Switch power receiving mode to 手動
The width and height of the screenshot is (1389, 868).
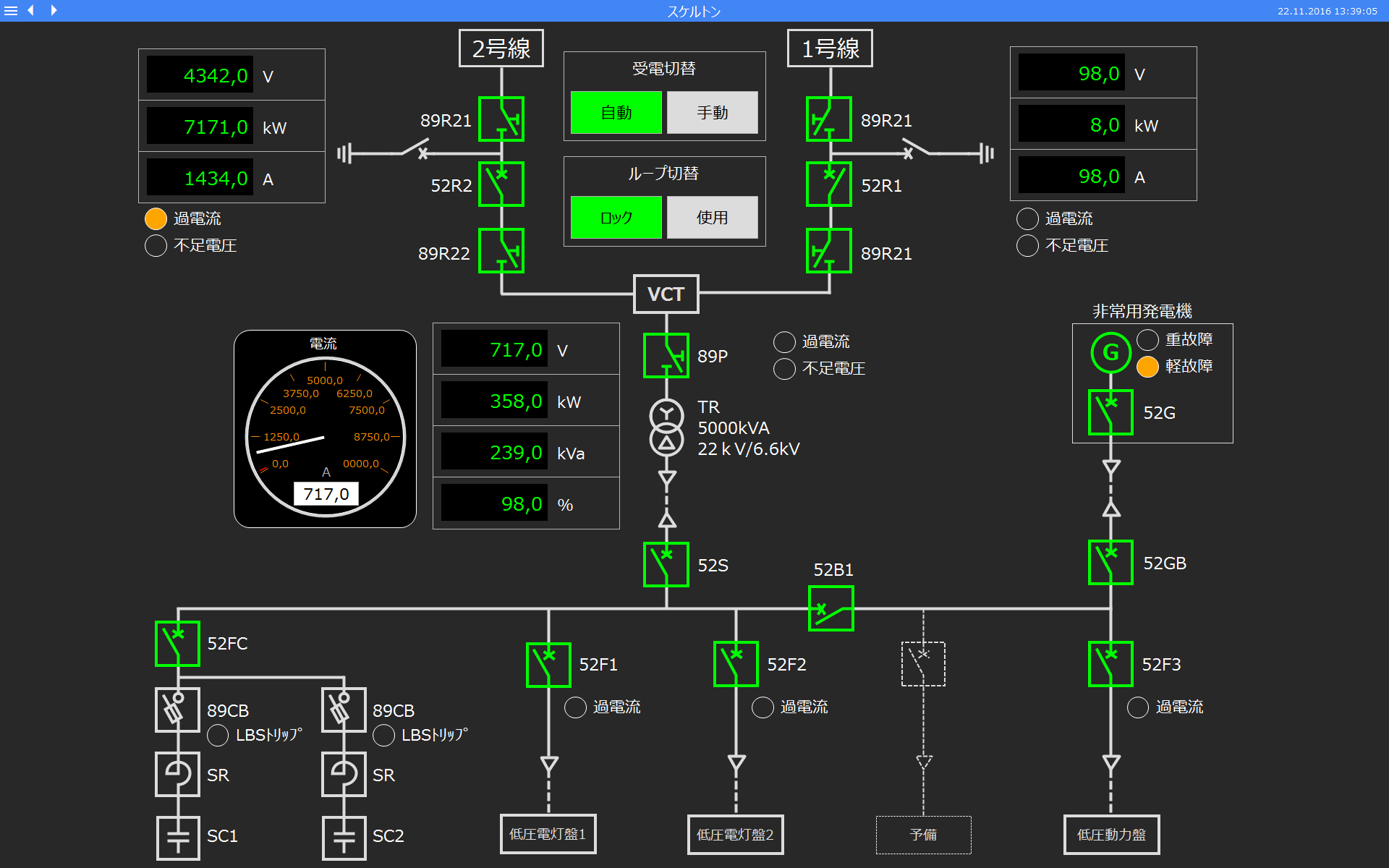tap(712, 113)
